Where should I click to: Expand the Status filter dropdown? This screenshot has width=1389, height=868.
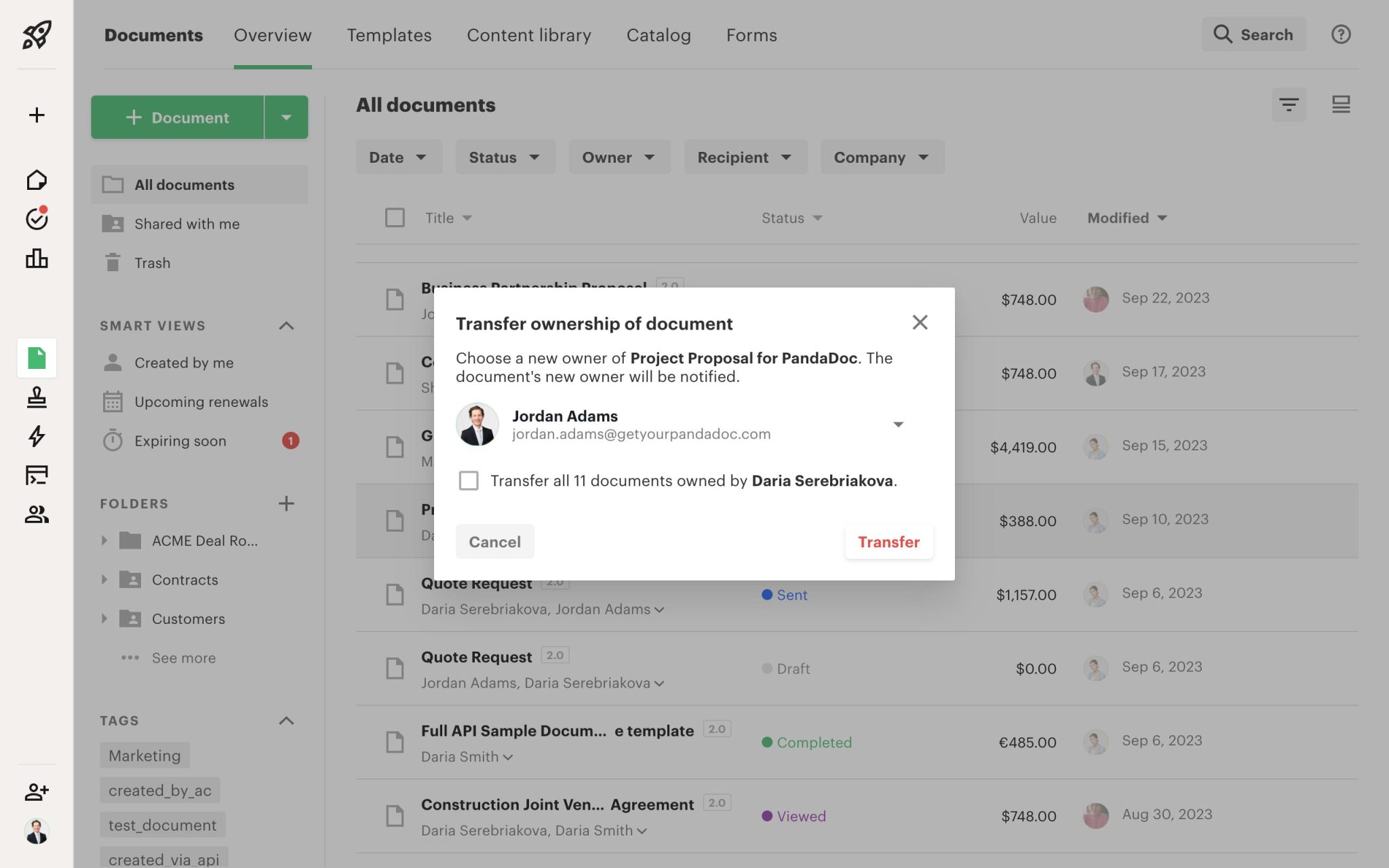[x=505, y=157]
